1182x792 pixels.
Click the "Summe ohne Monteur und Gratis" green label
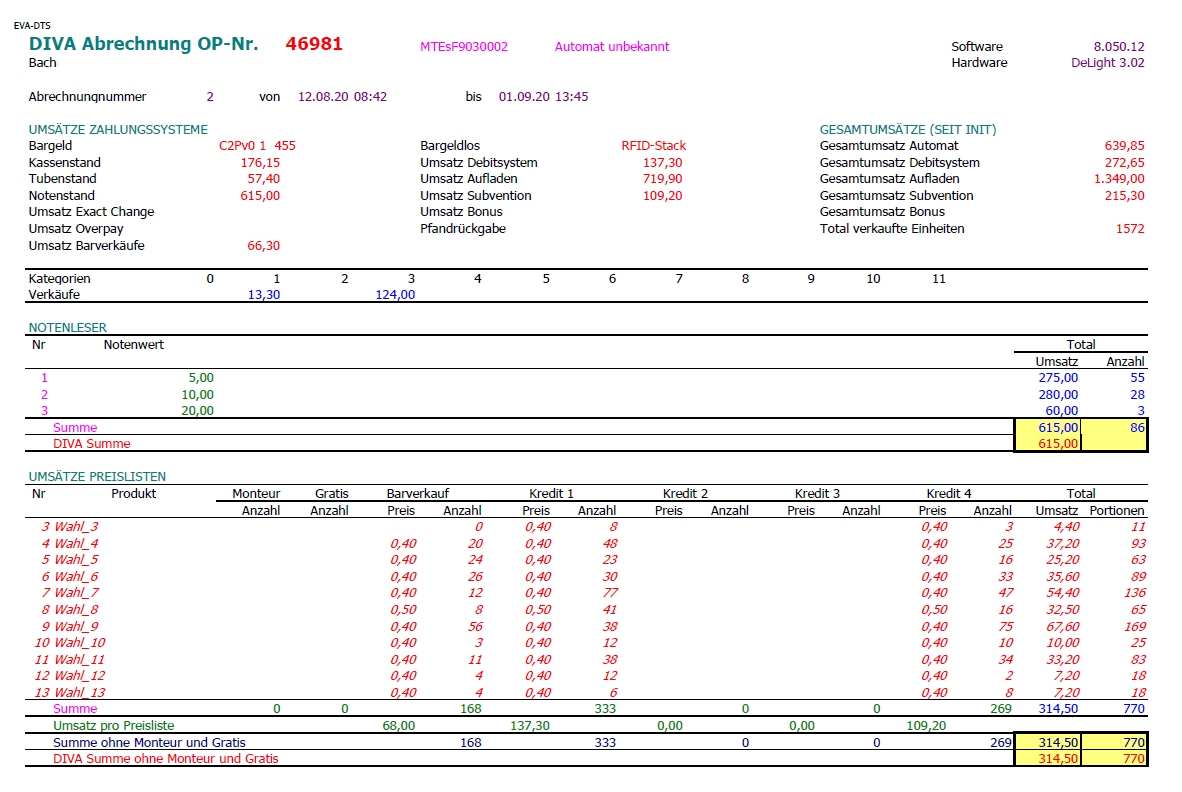point(149,743)
